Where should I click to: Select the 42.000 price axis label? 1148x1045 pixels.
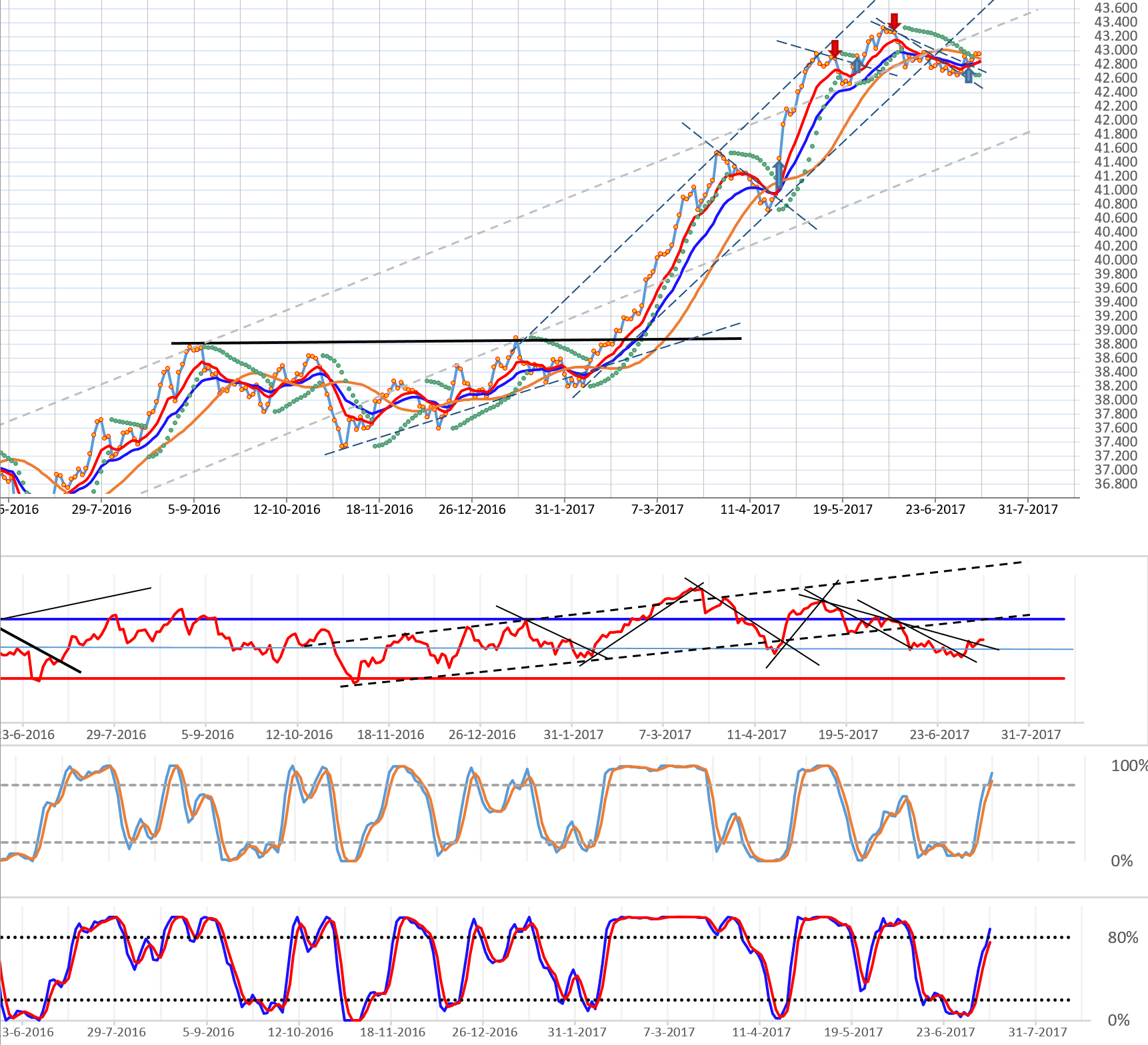point(1116,120)
